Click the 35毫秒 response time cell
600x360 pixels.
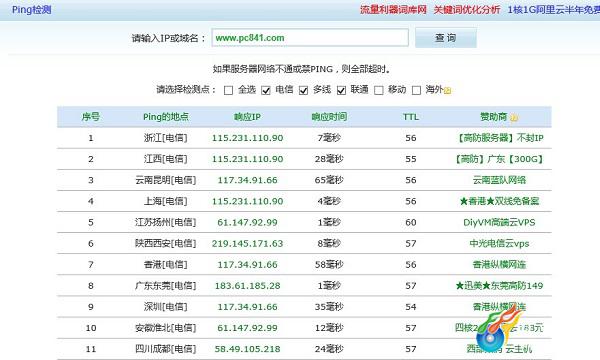(329, 306)
